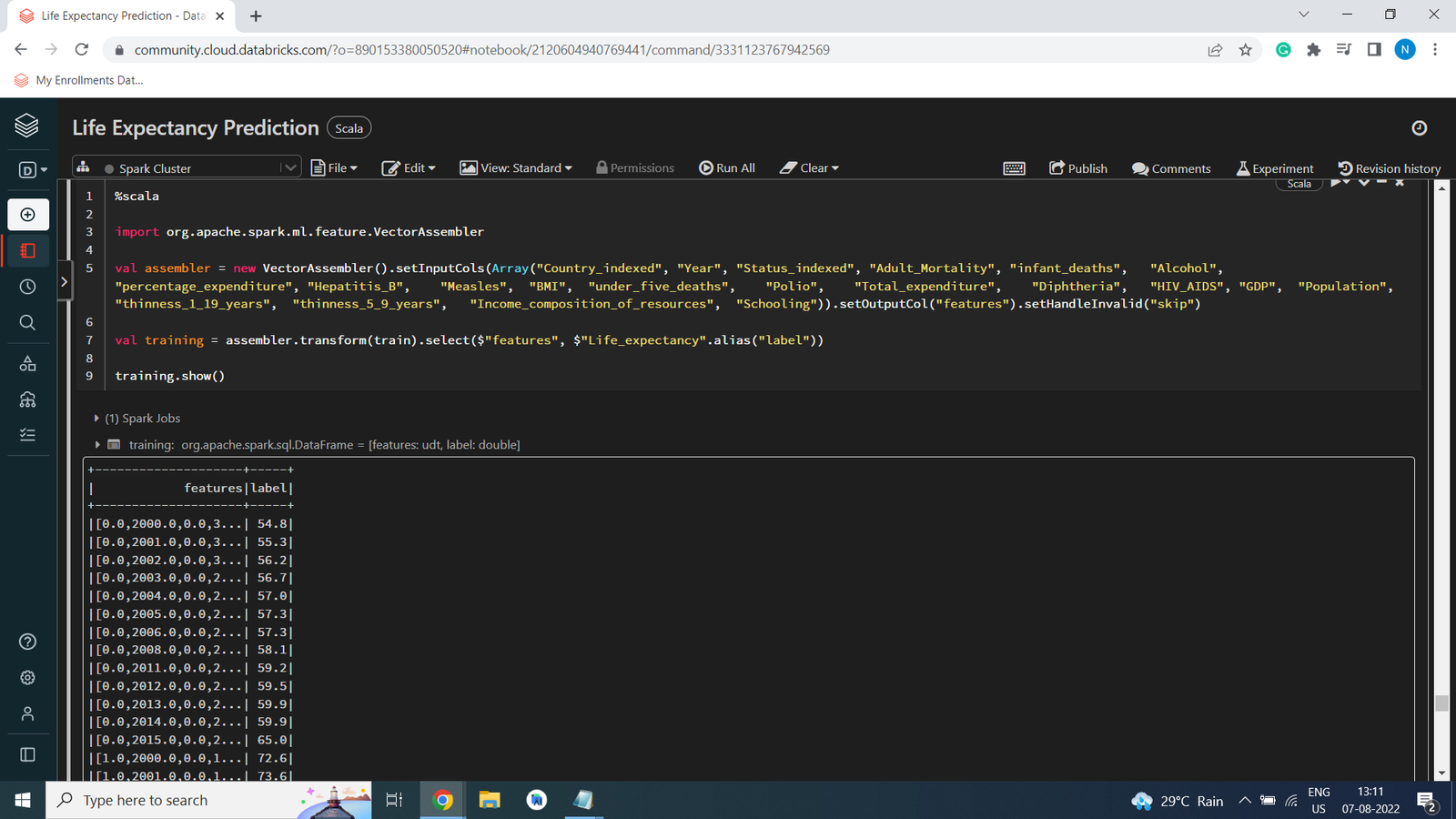This screenshot has height=819, width=1456.
Task: Open the View: Standard dropdown
Action: pyautogui.click(x=516, y=168)
